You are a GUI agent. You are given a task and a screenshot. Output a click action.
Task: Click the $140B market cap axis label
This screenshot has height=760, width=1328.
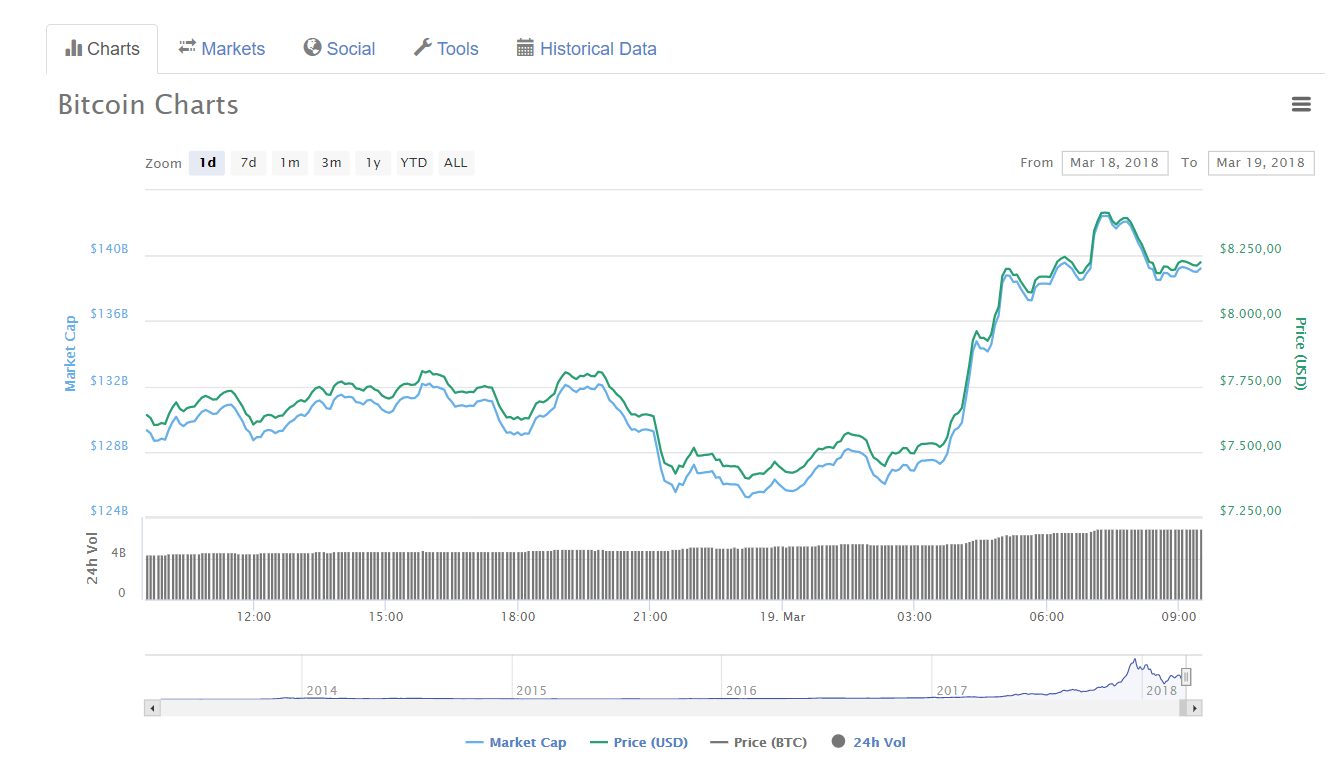tap(110, 248)
